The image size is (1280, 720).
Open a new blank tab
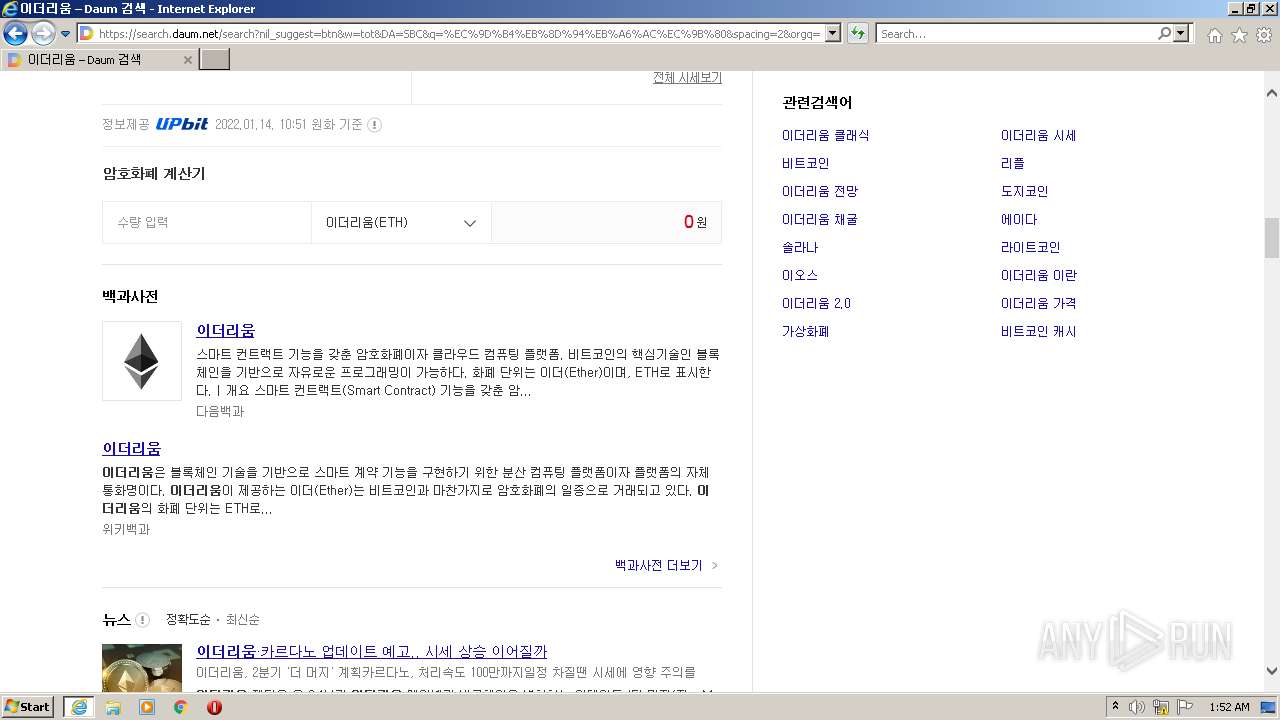pos(215,60)
